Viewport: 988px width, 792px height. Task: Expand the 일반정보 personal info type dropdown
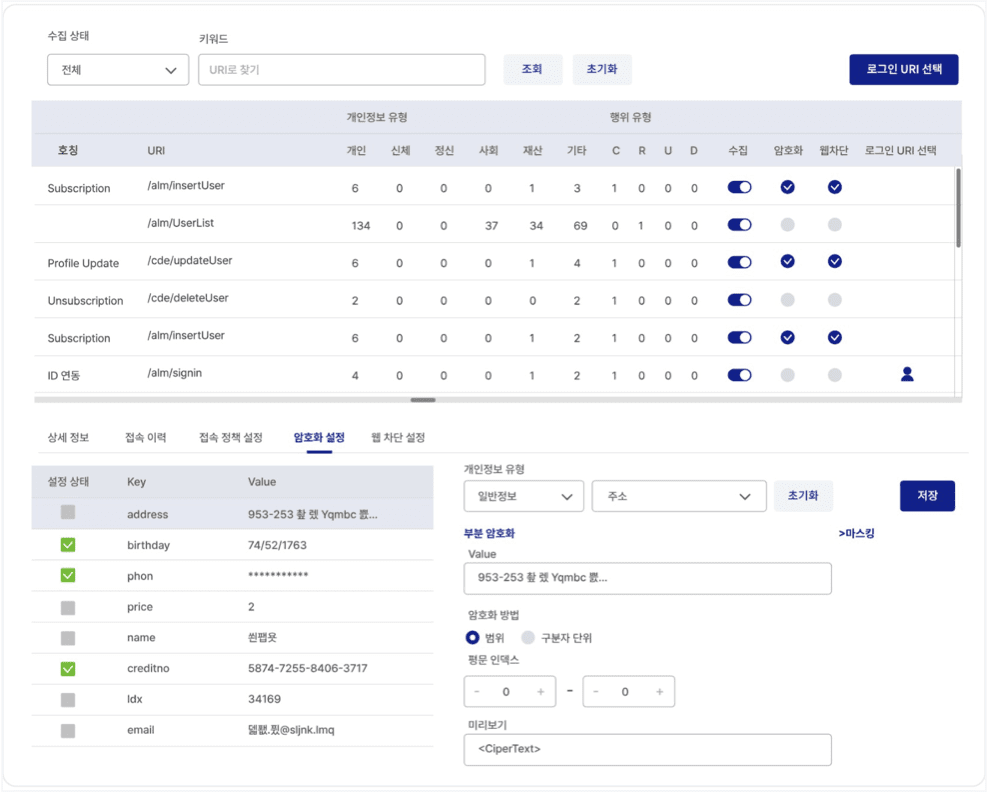coord(523,496)
